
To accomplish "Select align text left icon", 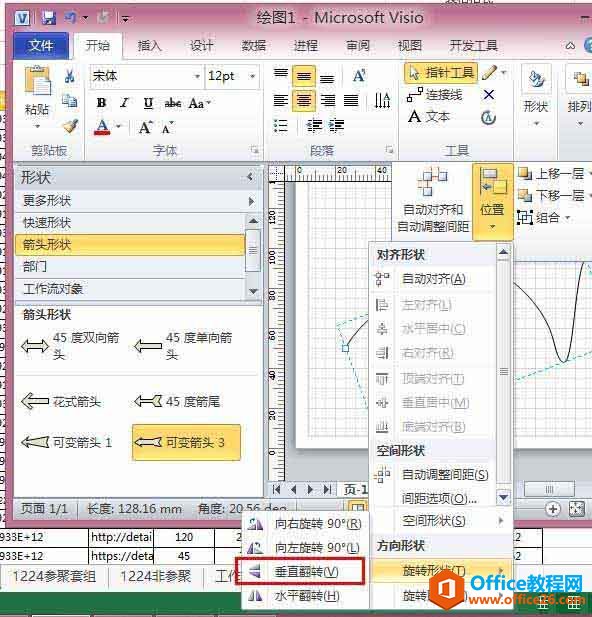I will coord(281,101).
